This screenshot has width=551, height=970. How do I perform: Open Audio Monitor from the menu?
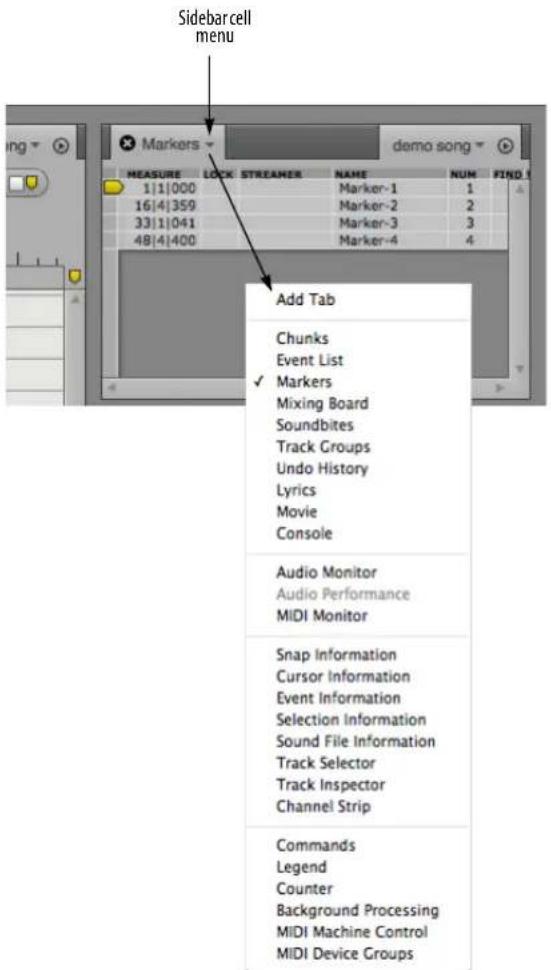[327, 572]
